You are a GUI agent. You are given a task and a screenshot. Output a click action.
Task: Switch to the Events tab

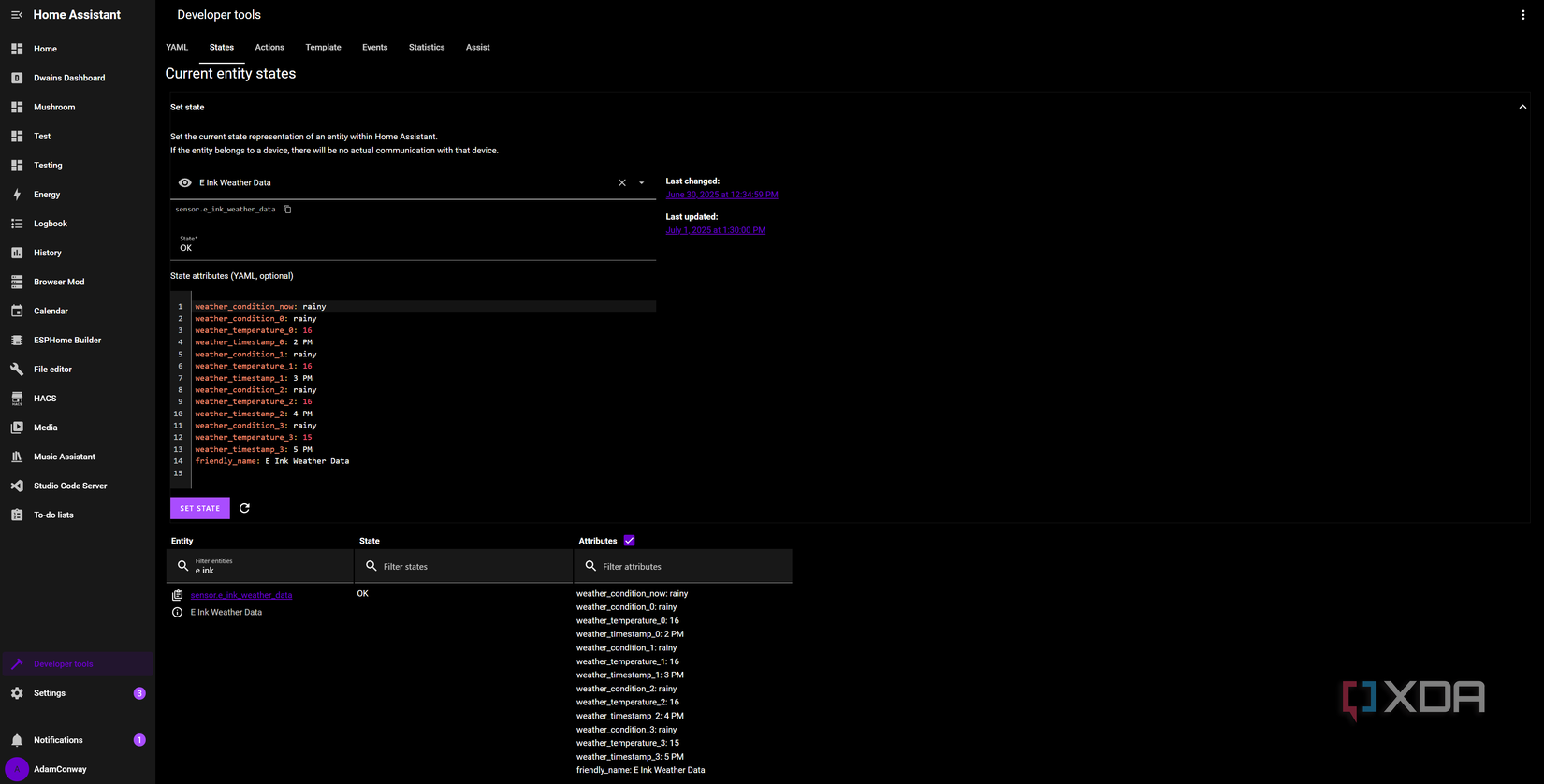(x=375, y=47)
